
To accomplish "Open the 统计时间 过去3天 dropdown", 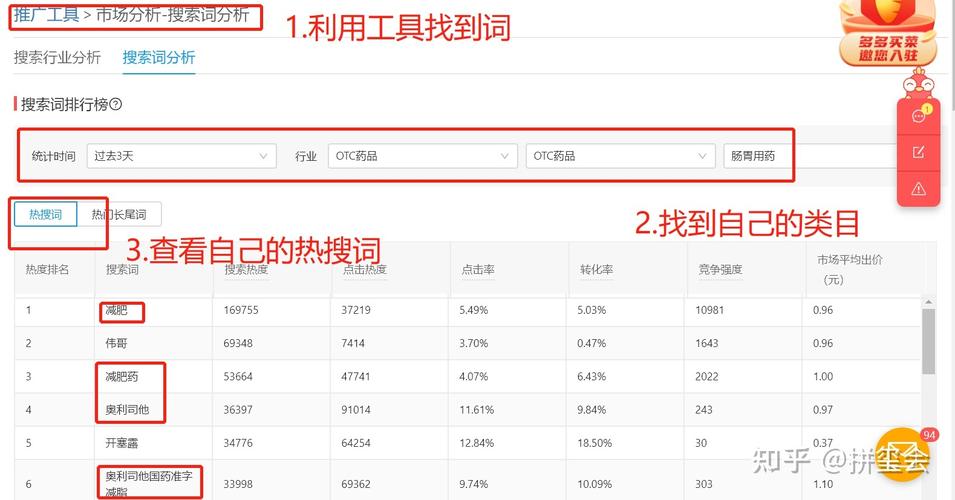I will pos(181,156).
